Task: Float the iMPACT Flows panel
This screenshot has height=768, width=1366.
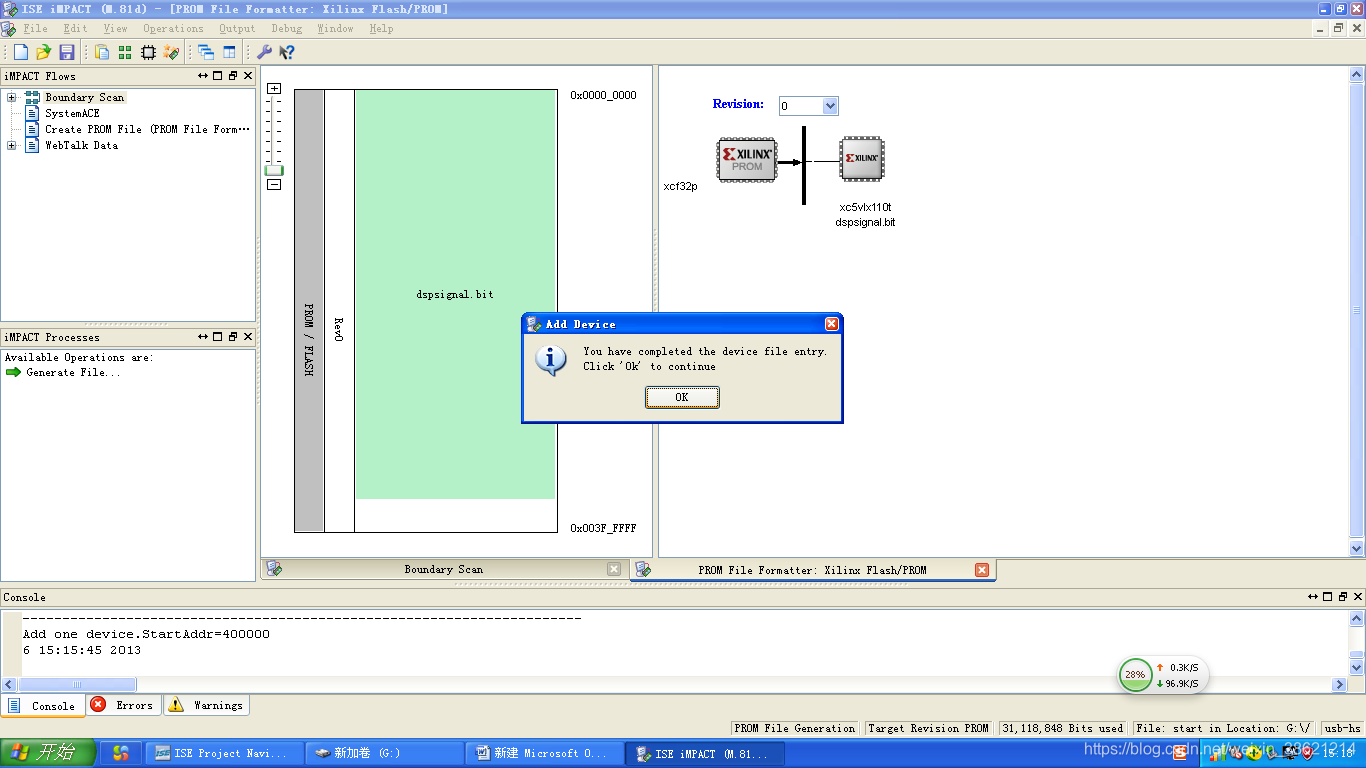Action: click(x=232, y=76)
